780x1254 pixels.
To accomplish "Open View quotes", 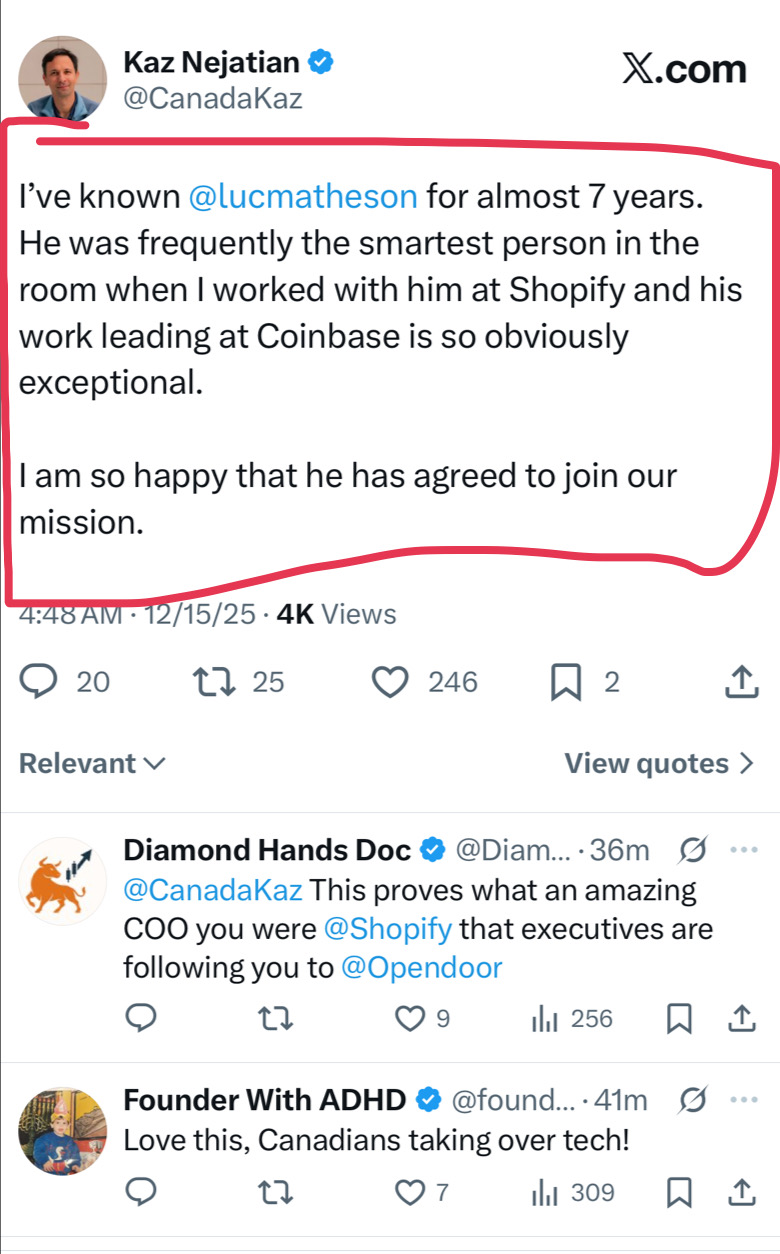I will click(658, 764).
